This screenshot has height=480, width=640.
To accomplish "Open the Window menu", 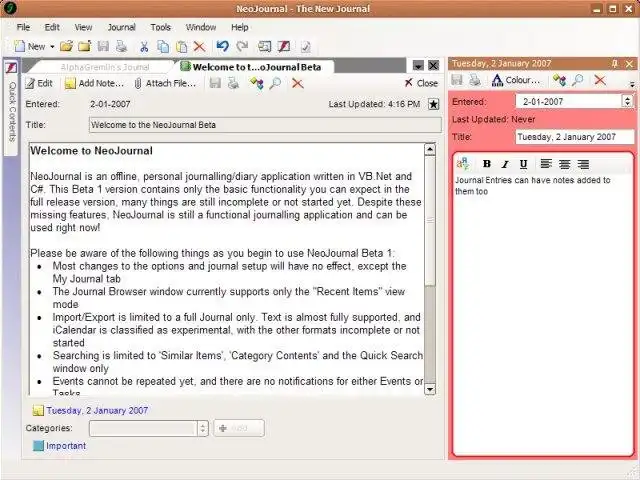I will 201,27.
